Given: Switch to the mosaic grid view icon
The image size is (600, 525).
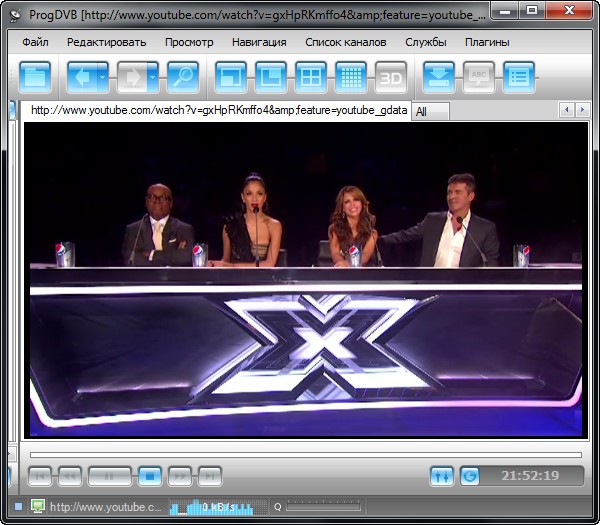Looking at the screenshot, I should [x=350, y=77].
